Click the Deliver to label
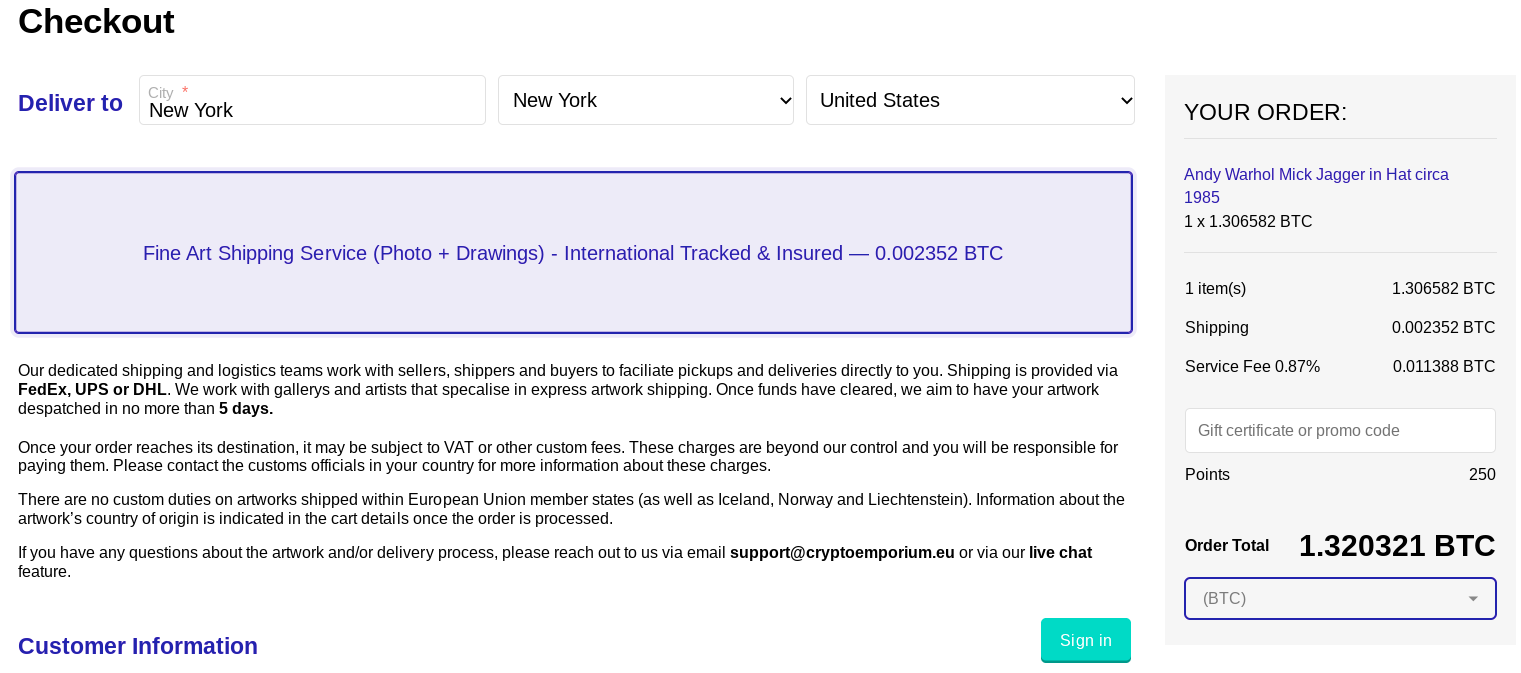 (70, 103)
